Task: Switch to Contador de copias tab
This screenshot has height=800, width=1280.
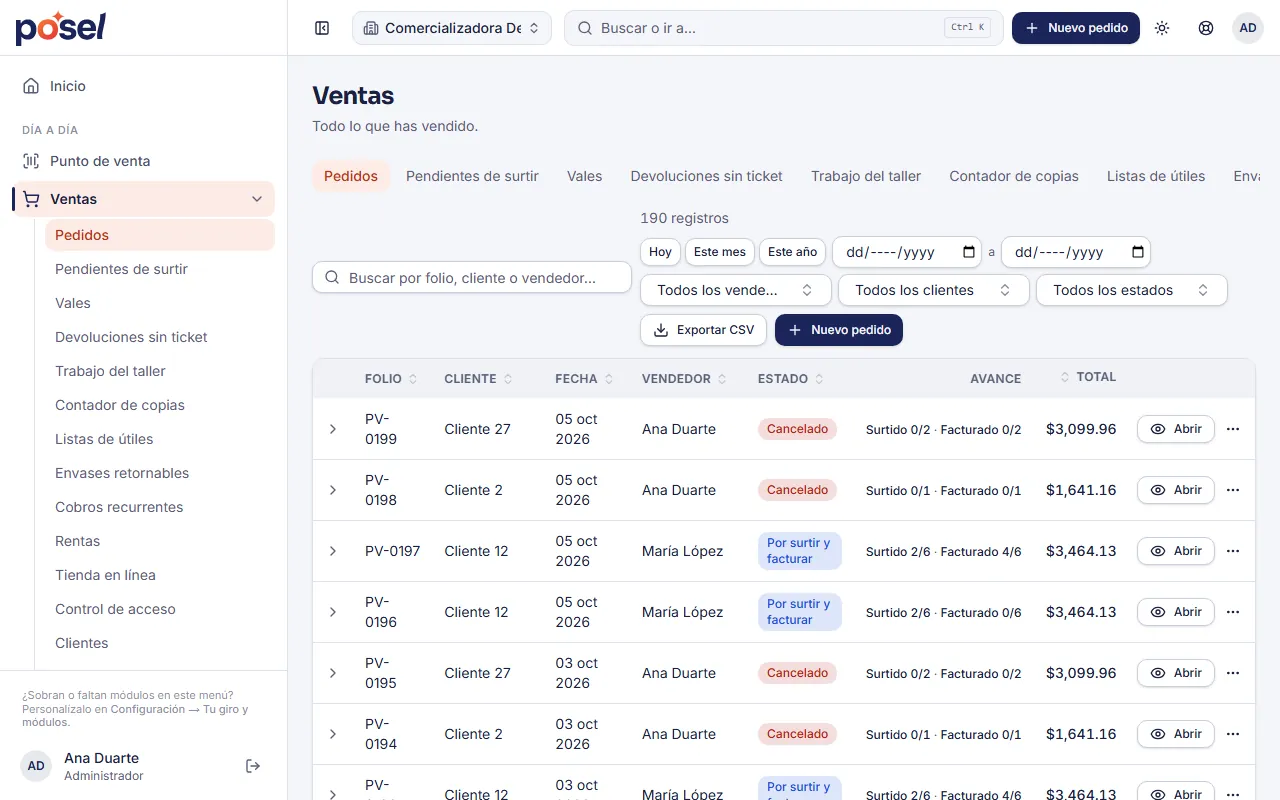Action: click(x=1014, y=176)
